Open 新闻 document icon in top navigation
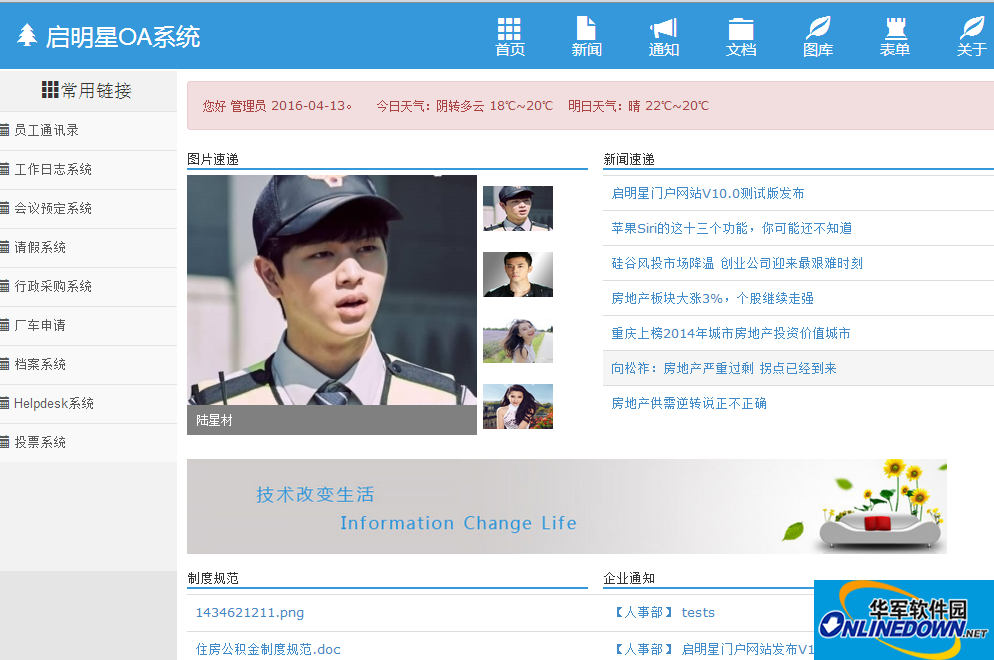Viewport: 994px width, 660px height. point(586,29)
